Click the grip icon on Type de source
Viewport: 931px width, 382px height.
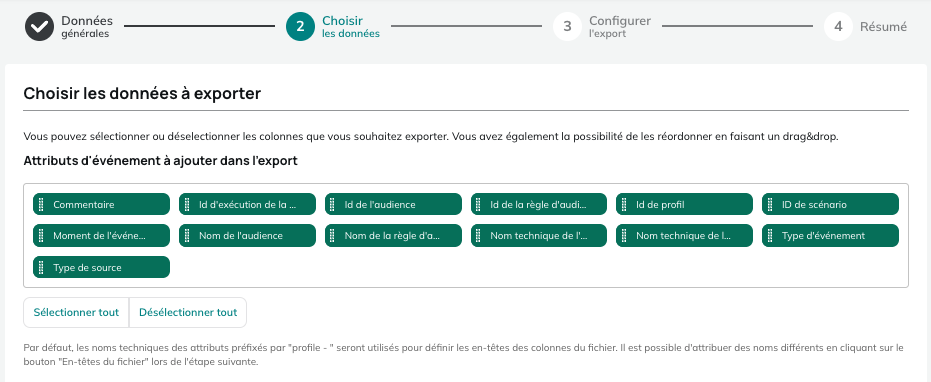41,267
